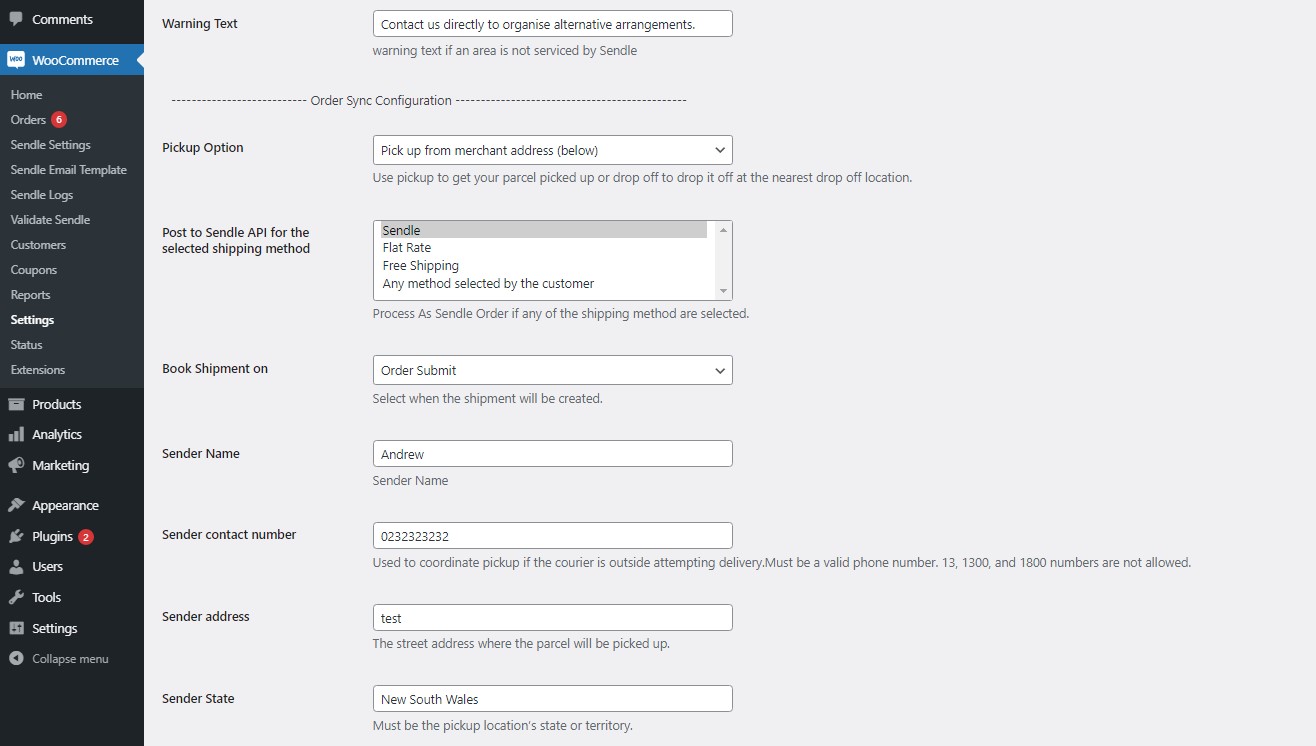Open Validate Sendle page link
The height and width of the screenshot is (746, 1316).
pos(51,220)
